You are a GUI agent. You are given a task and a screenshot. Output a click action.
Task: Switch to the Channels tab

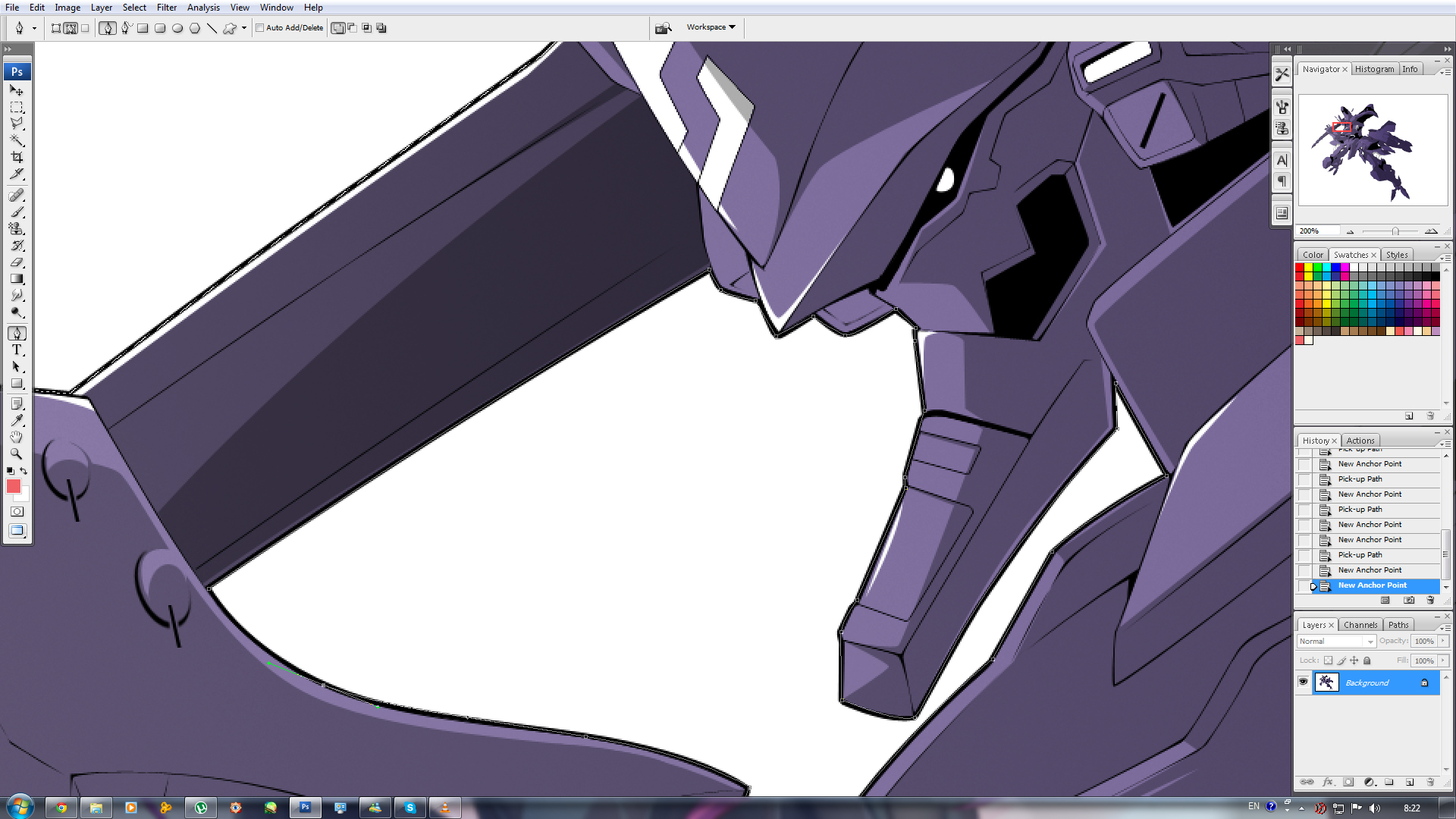click(1360, 625)
